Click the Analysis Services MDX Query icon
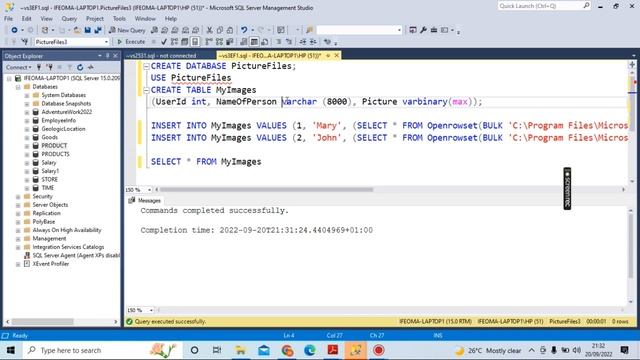Viewport: 640px width, 360px height. point(164,30)
